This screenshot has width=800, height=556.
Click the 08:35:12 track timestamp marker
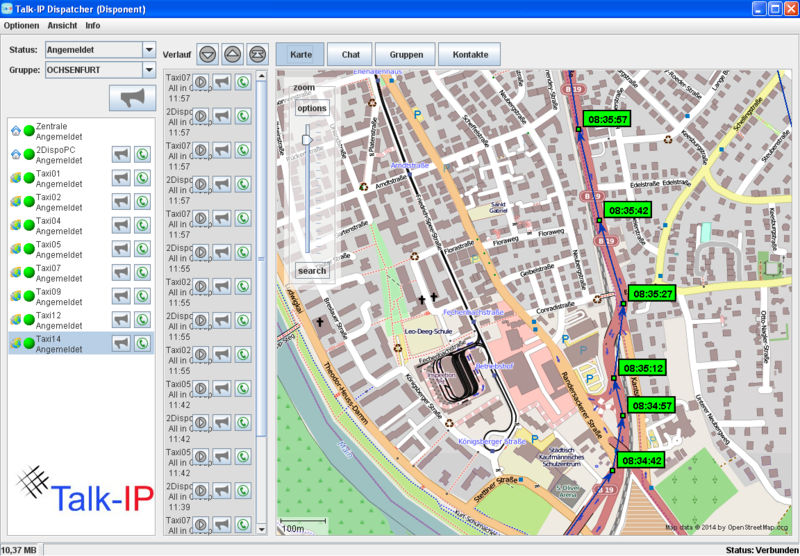point(643,368)
